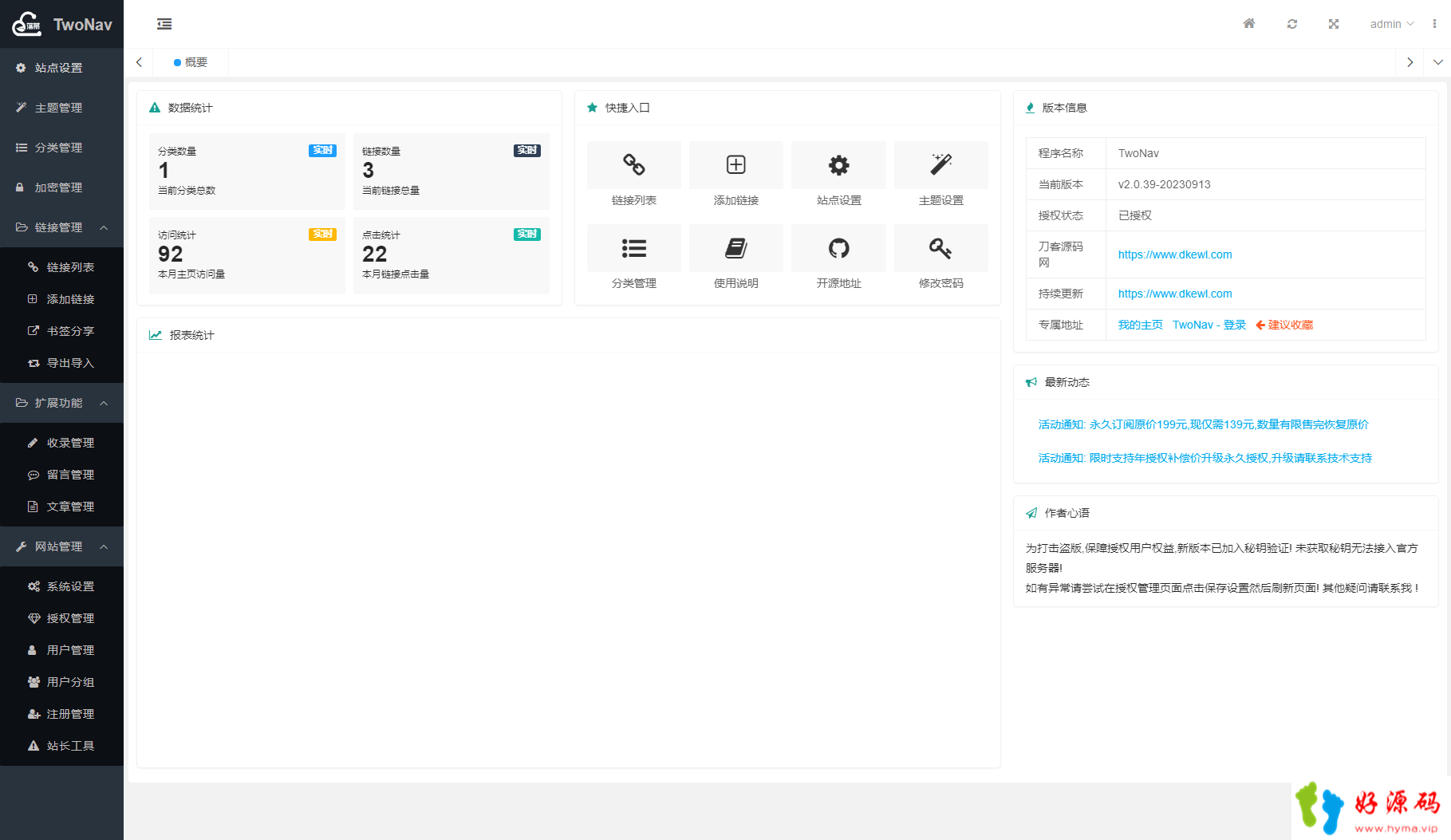Select the 概要 tab
The height and width of the screenshot is (840, 1451).
tap(191, 62)
